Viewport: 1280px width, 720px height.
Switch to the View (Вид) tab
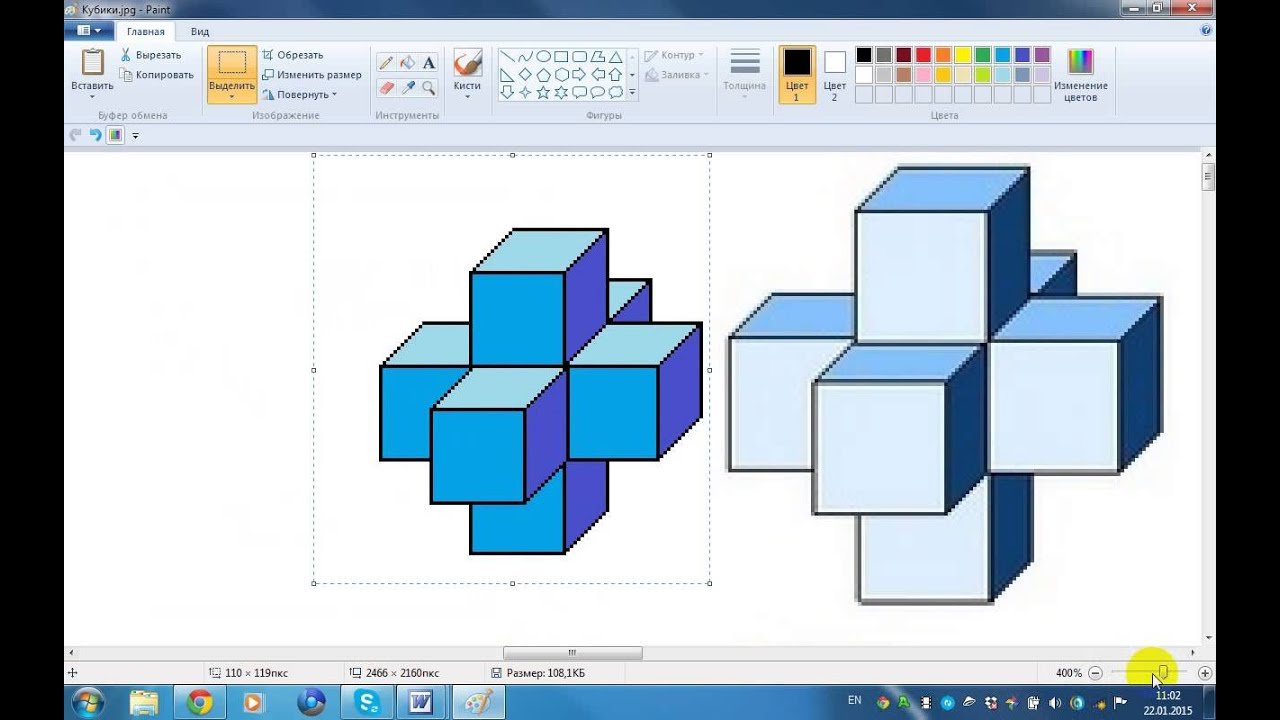point(200,32)
